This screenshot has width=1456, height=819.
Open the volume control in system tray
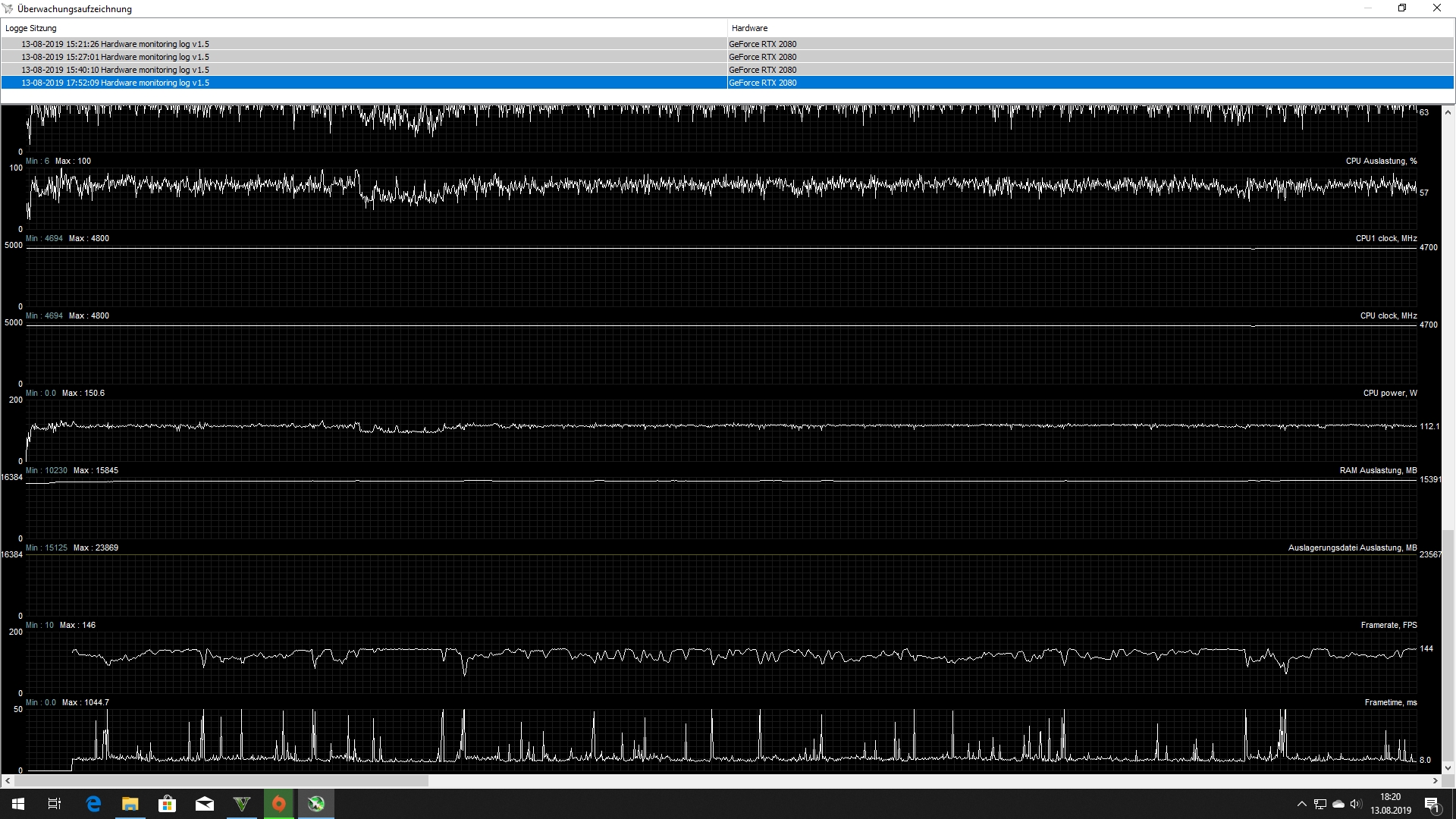1355,804
